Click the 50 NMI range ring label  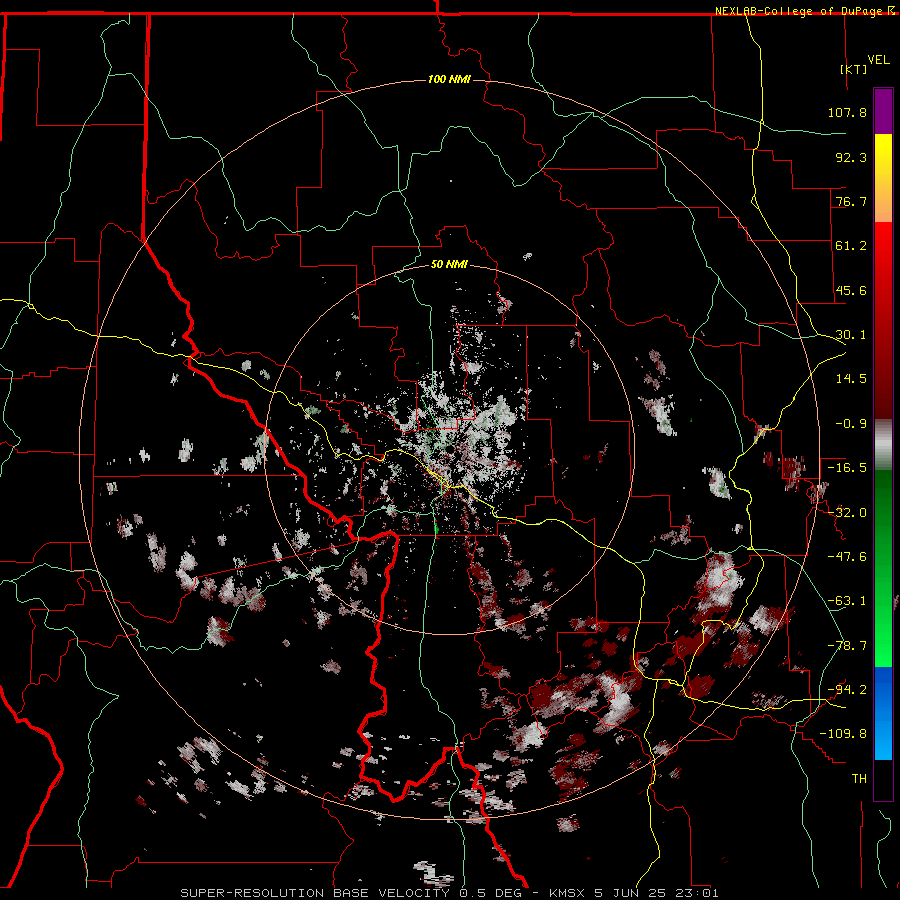point(449,265)
